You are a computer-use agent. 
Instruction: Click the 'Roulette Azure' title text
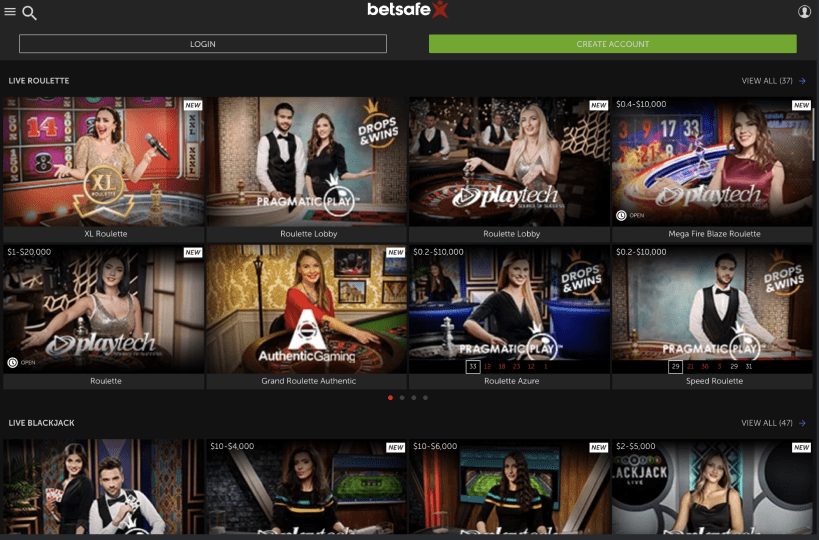pyautogui.click(x=511, y=381)
